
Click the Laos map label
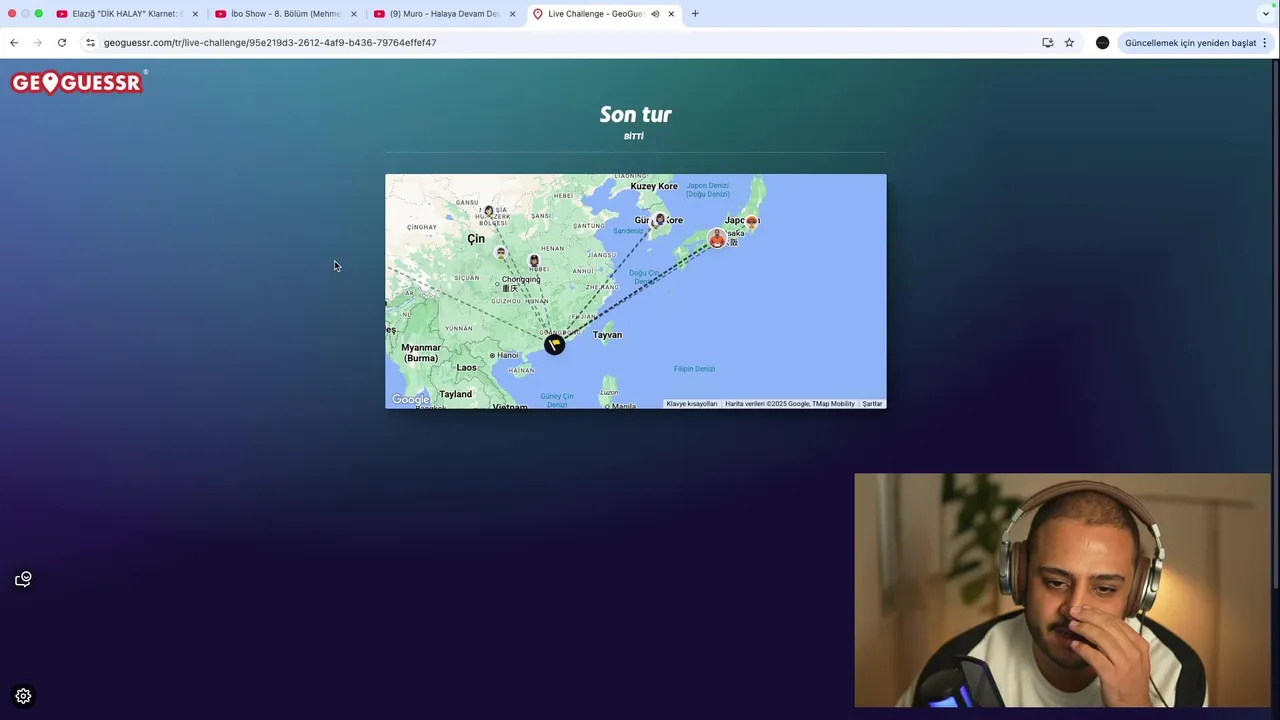(x=466, y=368)
